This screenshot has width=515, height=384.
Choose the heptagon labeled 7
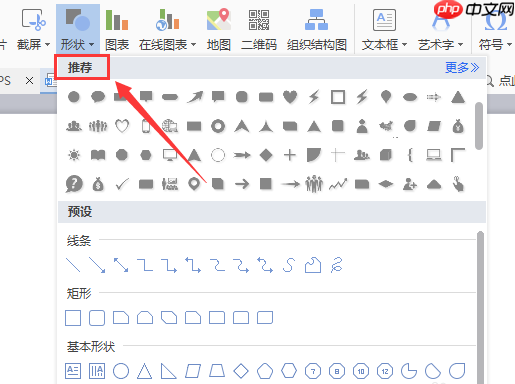(x=313, y=371)
